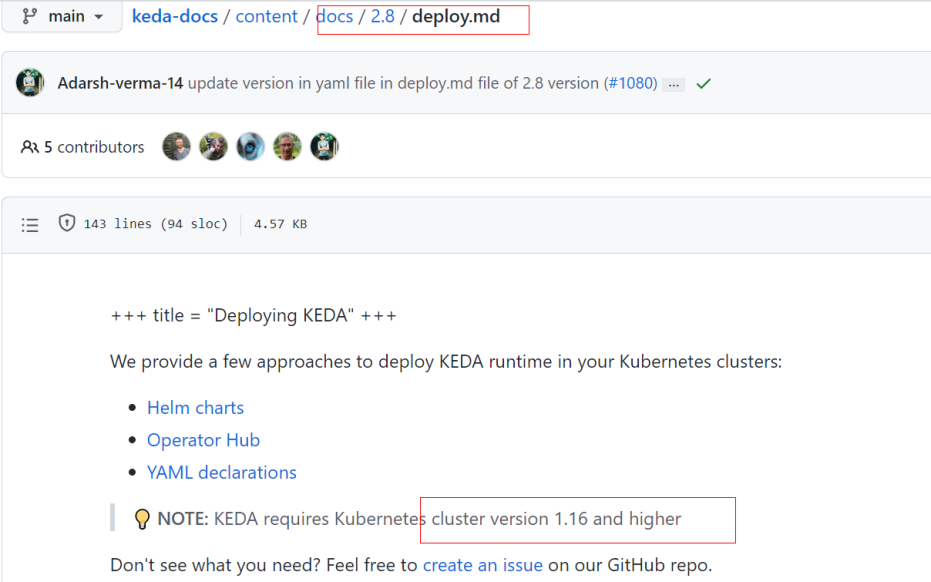Open the third contributor avatar with blue eye
931x582 pixels.
[250, 147]
